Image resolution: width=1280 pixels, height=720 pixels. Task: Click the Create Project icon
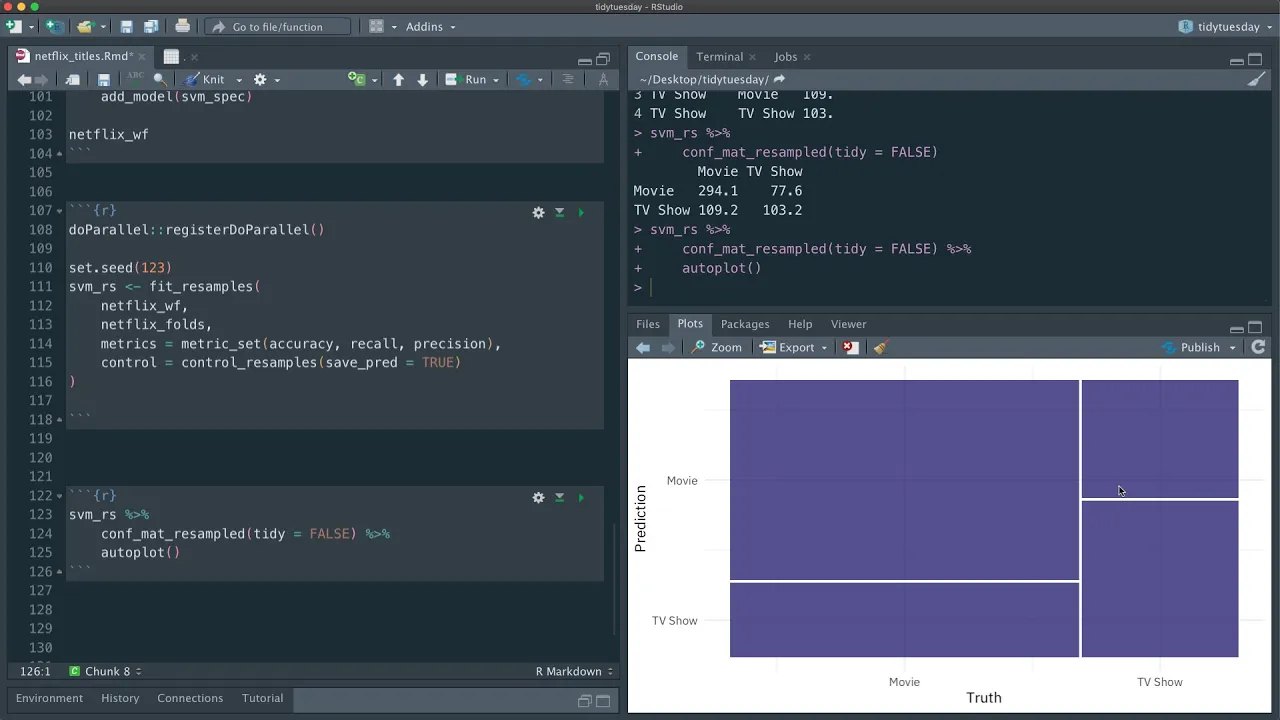[x=54, y=27]
